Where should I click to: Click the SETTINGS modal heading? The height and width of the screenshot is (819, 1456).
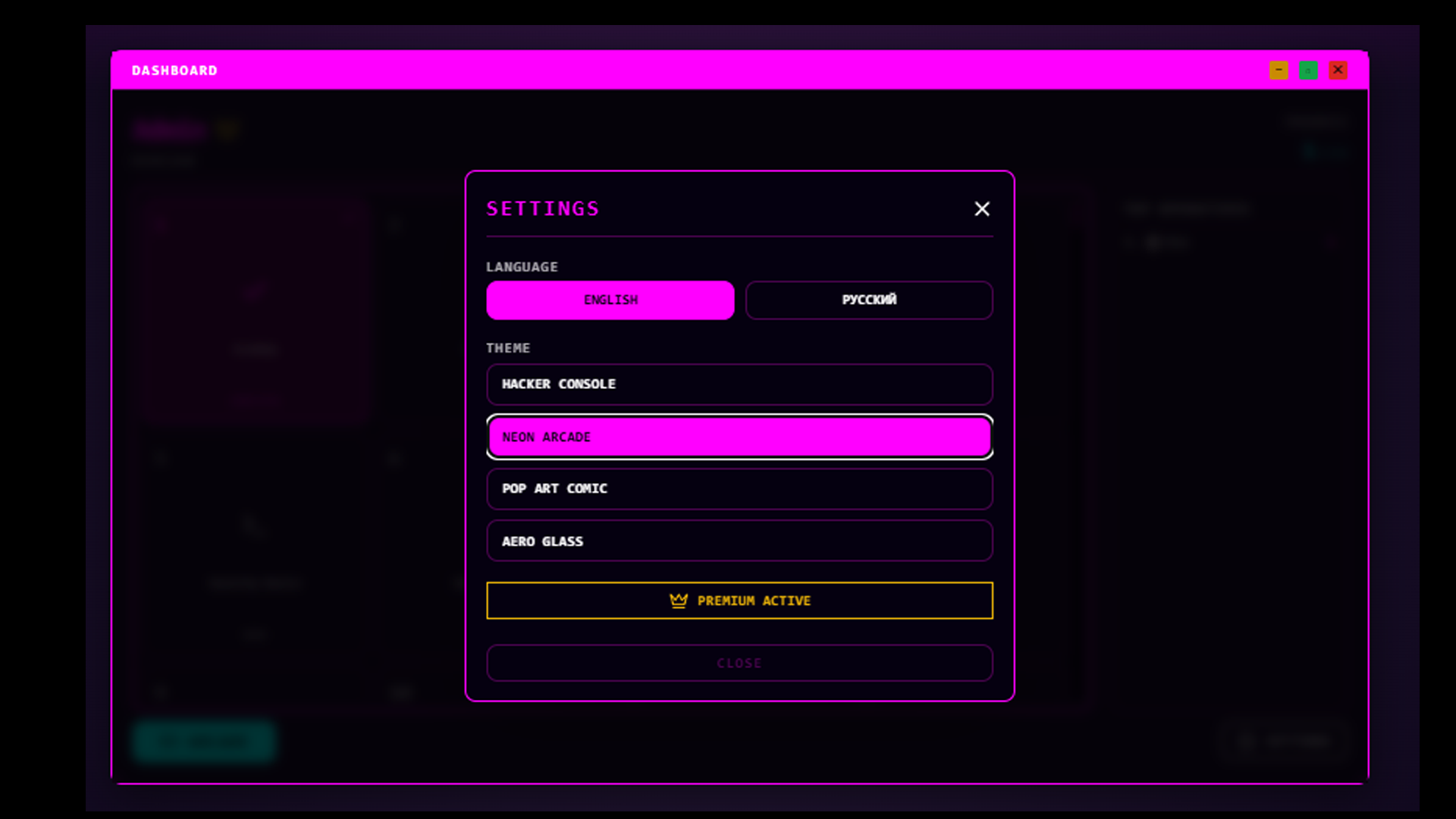click(x=543, y=208)
